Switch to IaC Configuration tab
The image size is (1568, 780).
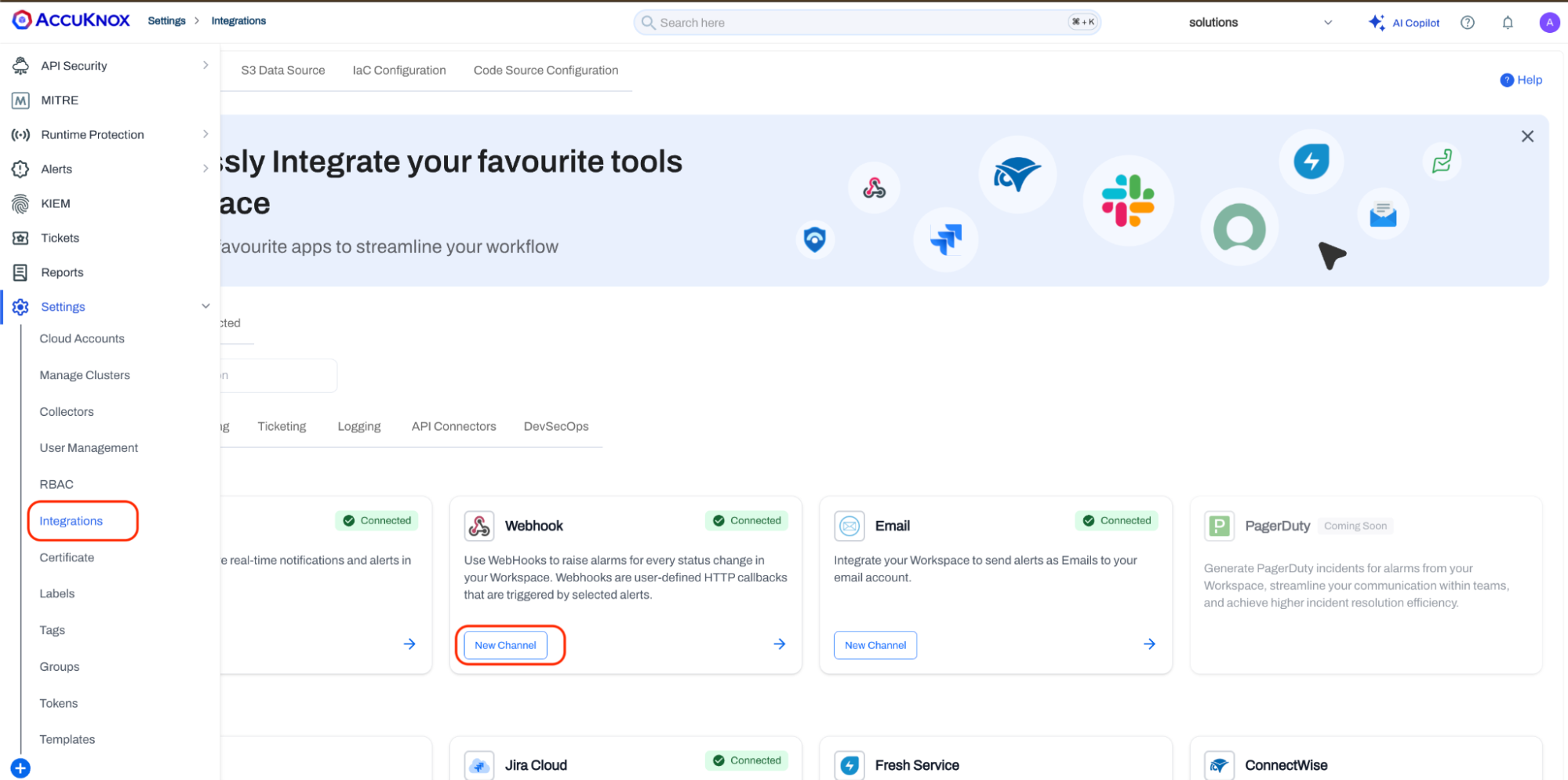pos(399,71)
